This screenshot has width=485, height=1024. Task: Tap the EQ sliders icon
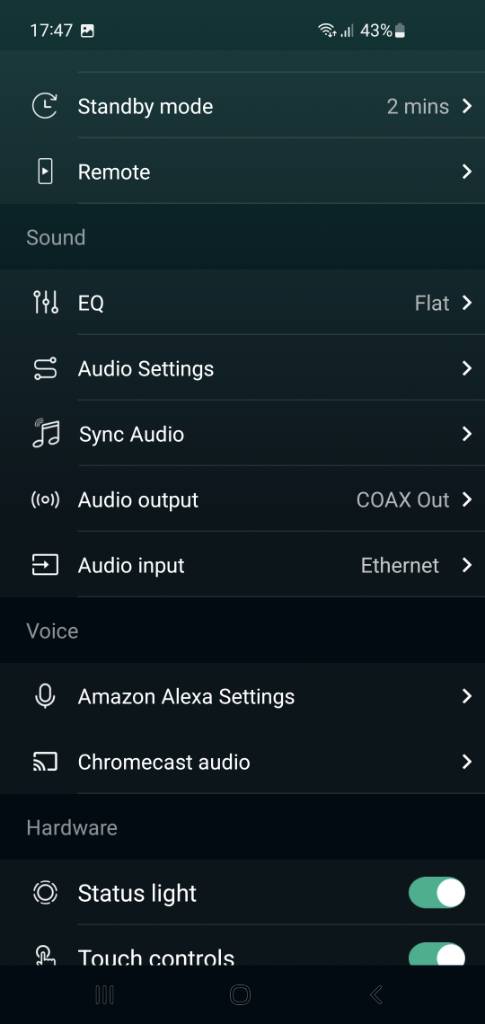coord(45,303)
